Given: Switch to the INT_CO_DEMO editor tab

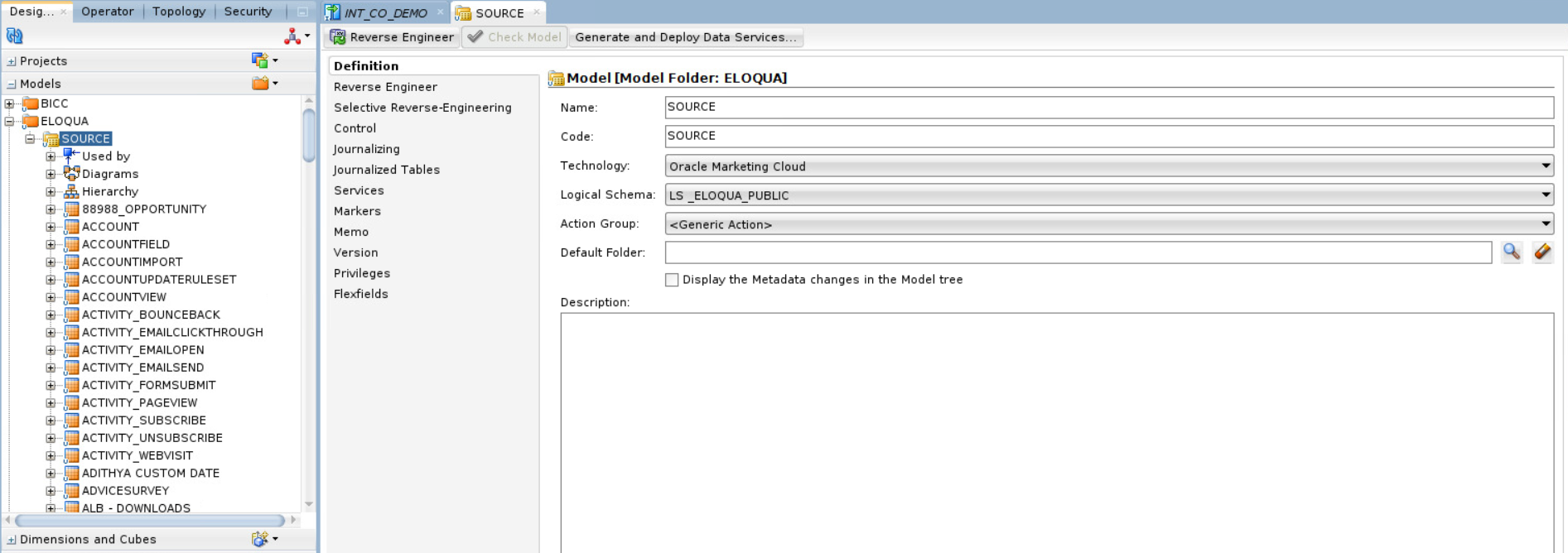Looking at the screenshot, I should [x=385, y=13].
